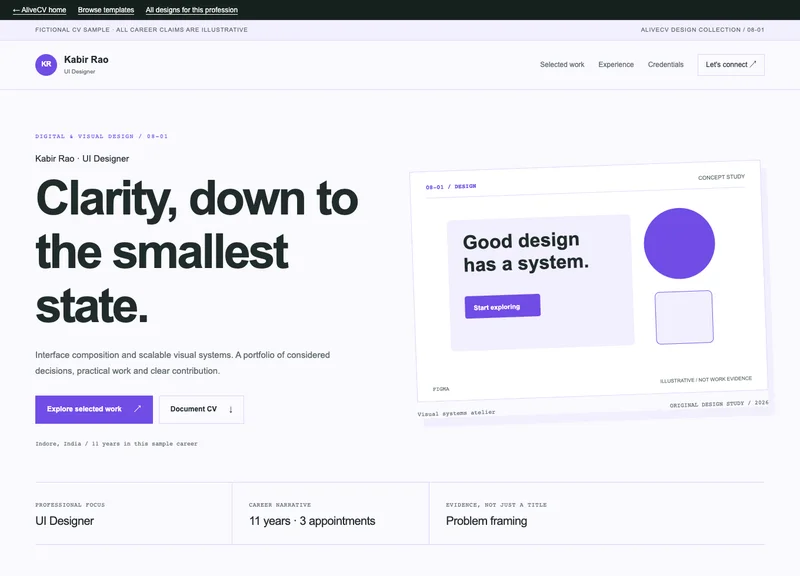Click the arrow icon in Let's connect
Viewport: 800px width, 576px height.
(753, 64)
